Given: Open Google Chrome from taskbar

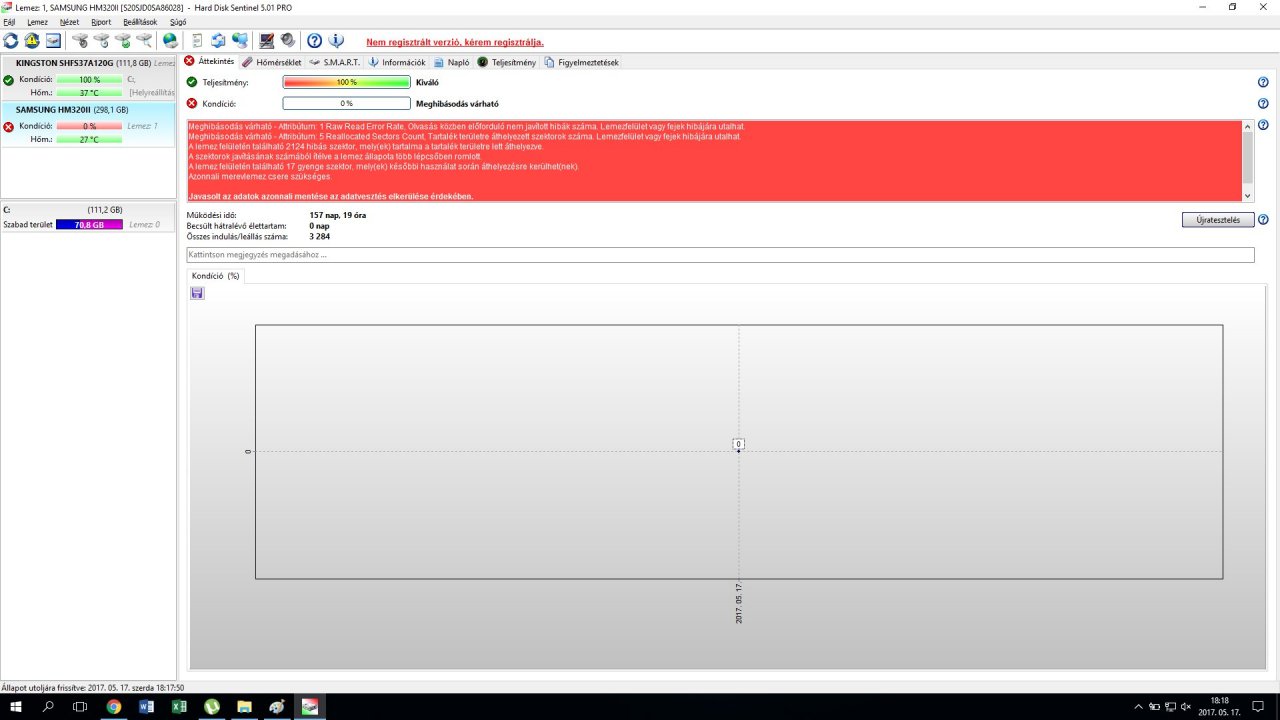Looking at the screenshot, I should coord(114,706).
